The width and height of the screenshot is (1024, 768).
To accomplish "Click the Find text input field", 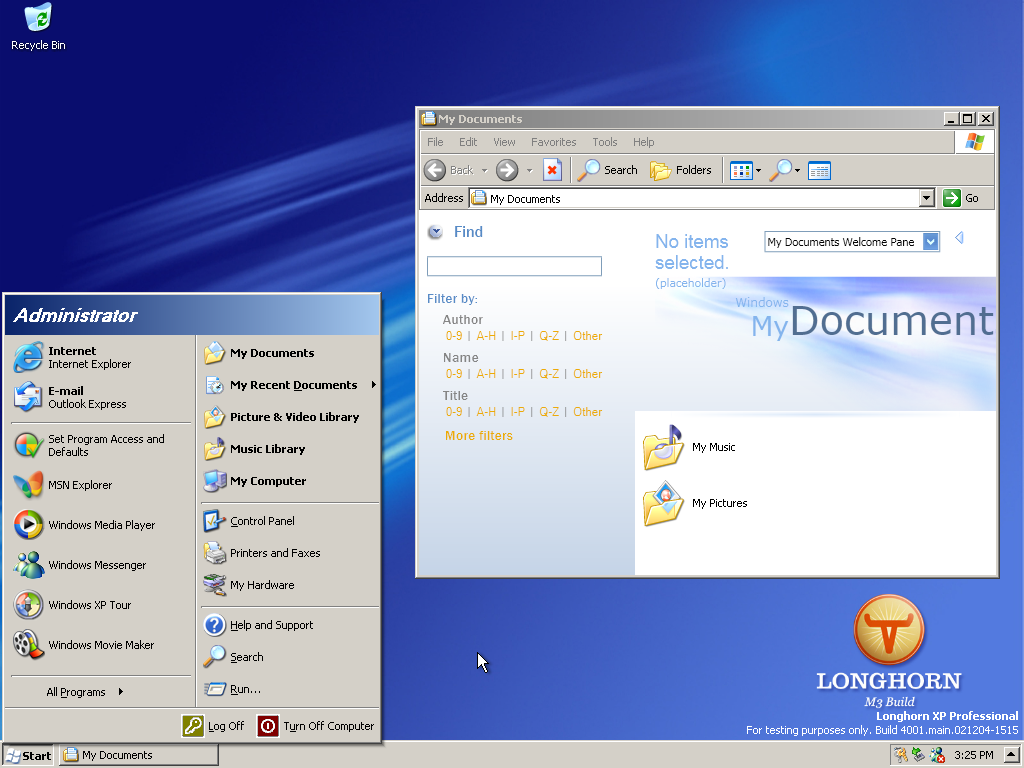I will click(514, 266).
